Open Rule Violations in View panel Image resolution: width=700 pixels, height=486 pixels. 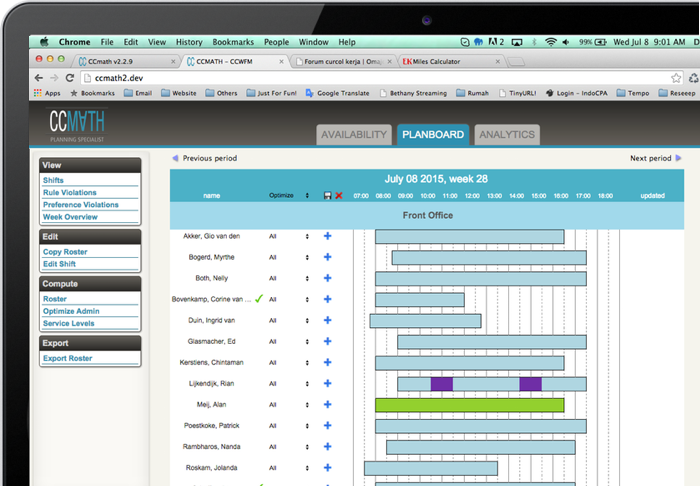70,192
